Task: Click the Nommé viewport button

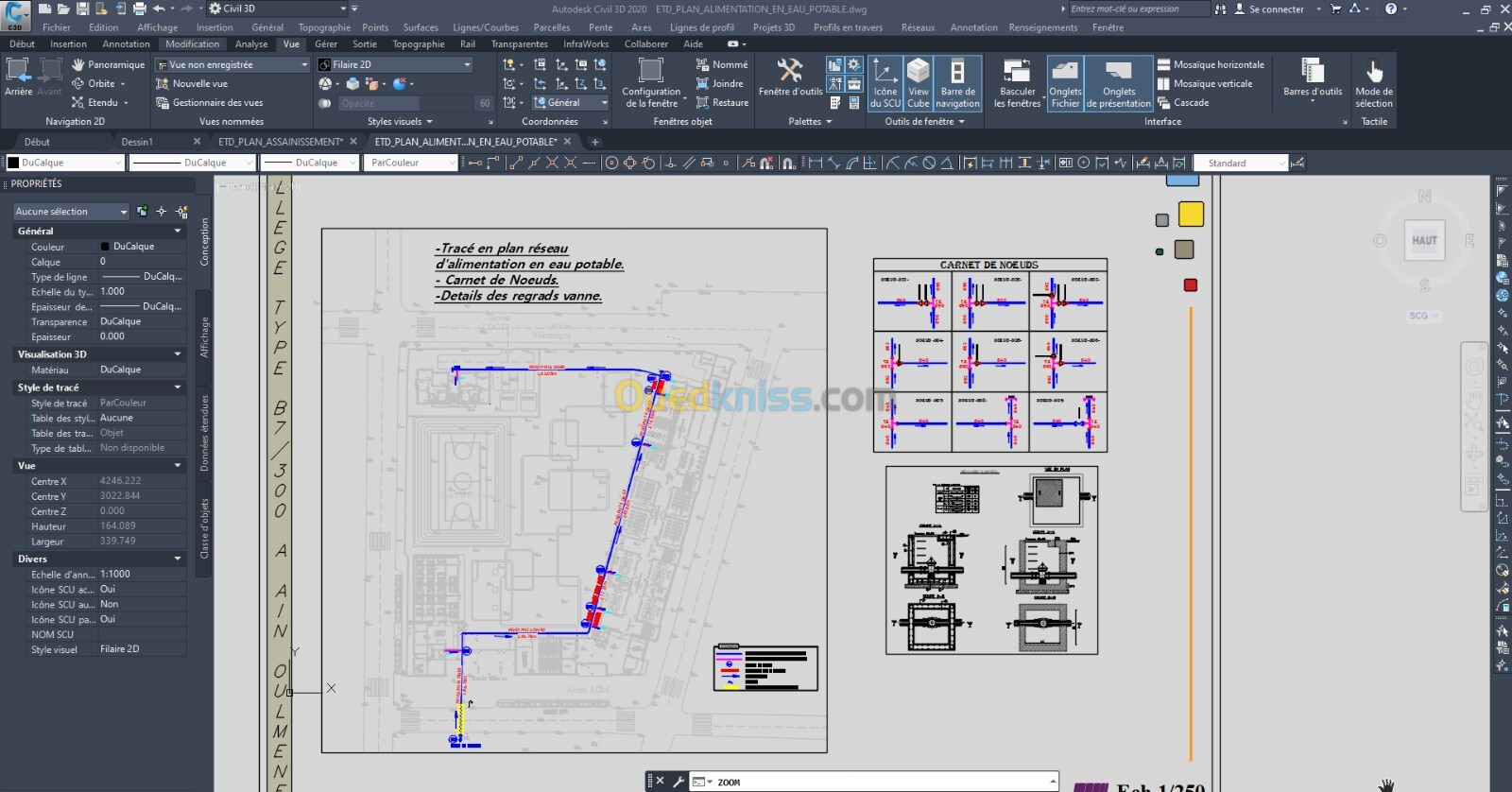Action: pos(722,64)
